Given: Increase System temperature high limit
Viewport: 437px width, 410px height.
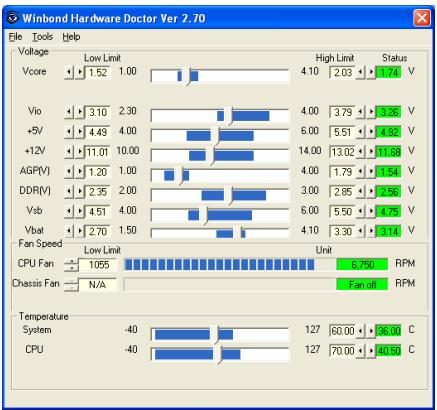Looking at the screenshot, I should 371,331.
